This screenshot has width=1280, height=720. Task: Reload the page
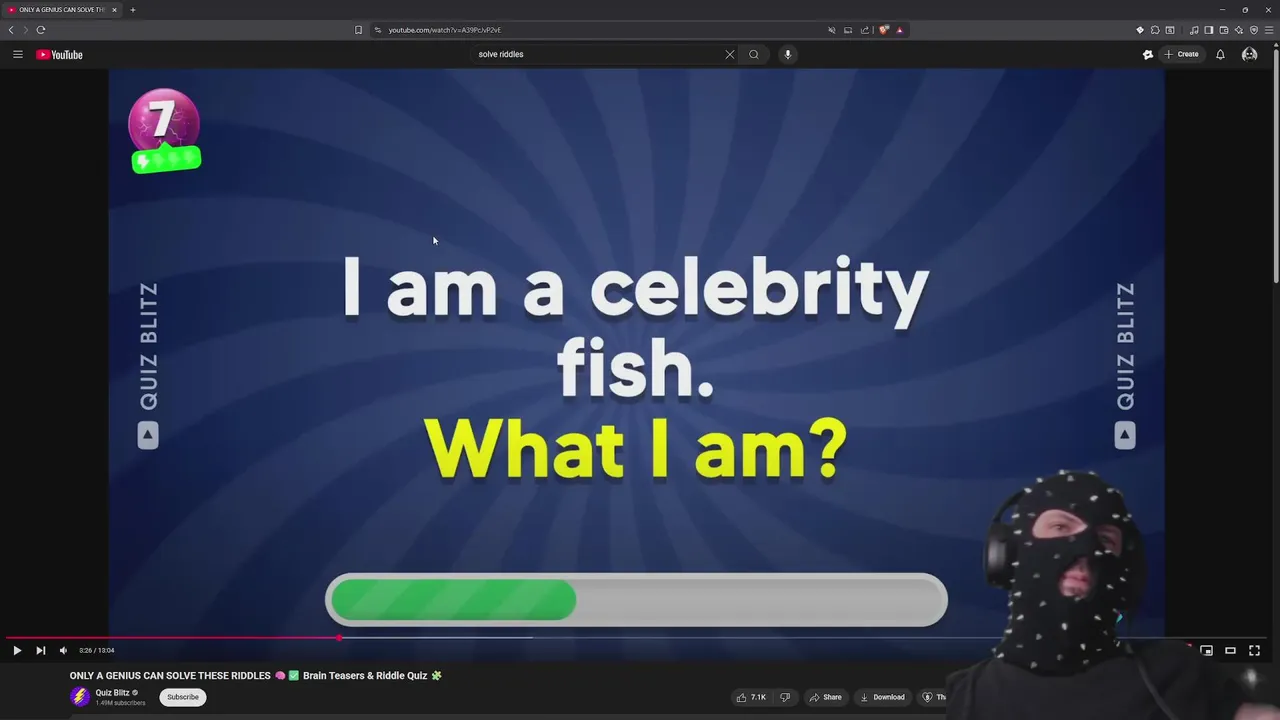coord(41,30)
